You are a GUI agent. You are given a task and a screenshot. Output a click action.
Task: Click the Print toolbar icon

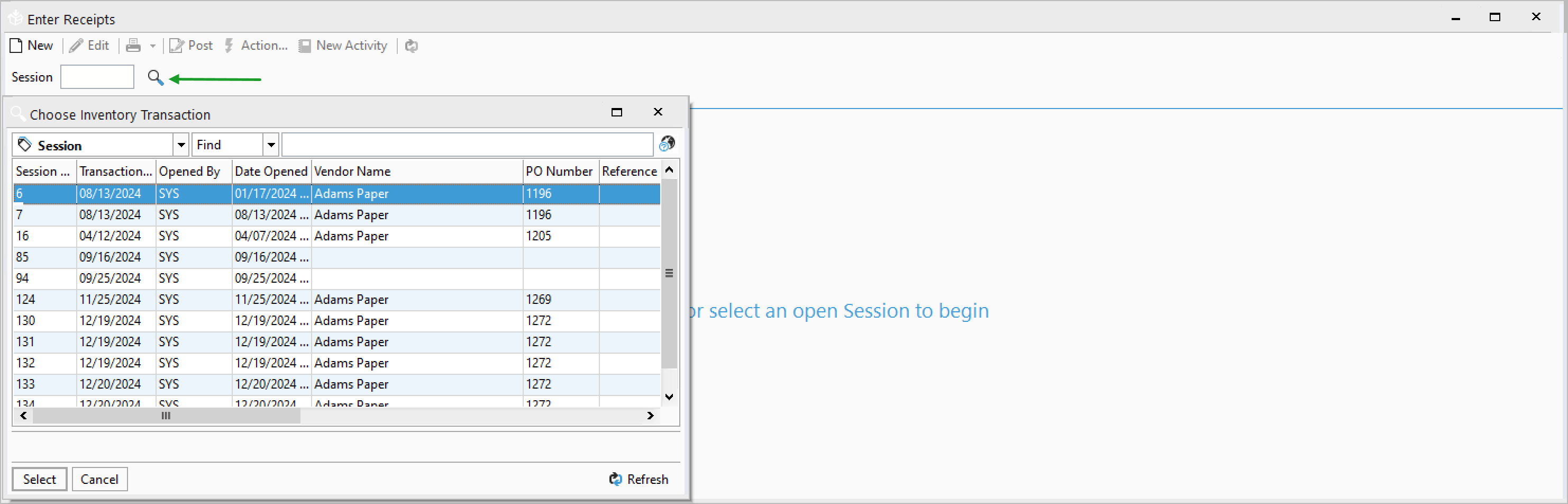pyautogui.click(x=133, y=46)
